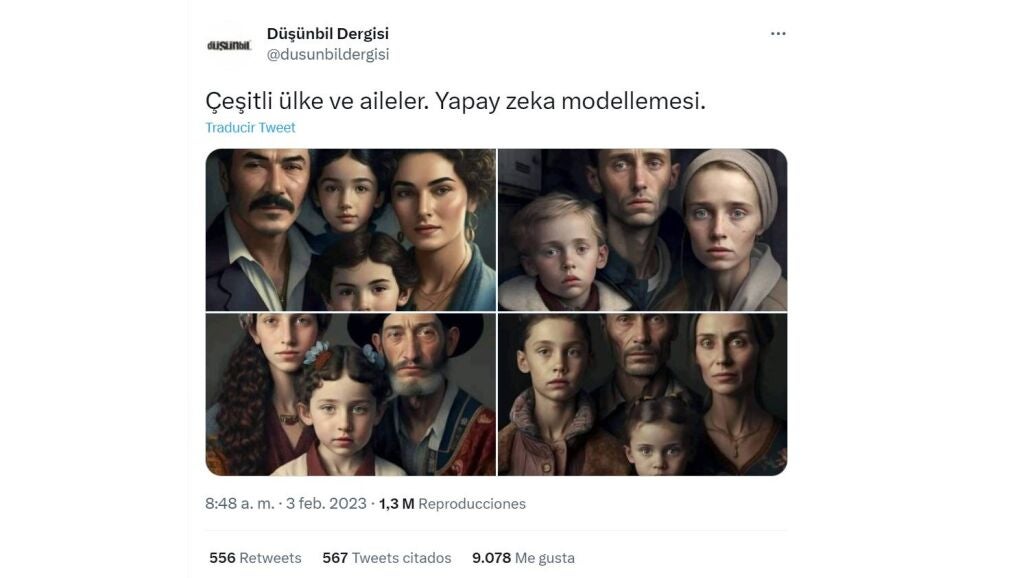View the 1,3 M Reproducciones count
The height and width of the screenshot is (578, 1028).
coord(452,503)
